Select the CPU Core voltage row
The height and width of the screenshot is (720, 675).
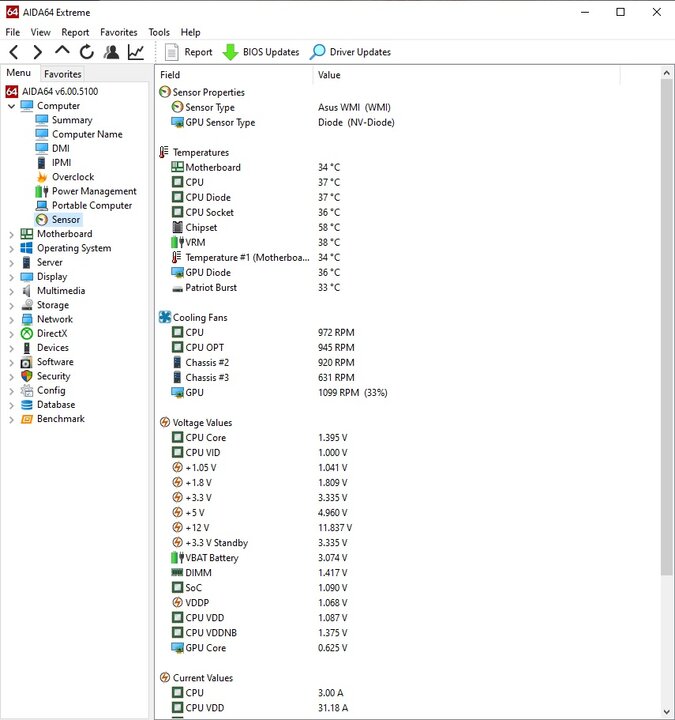click(x=259, y=438)
